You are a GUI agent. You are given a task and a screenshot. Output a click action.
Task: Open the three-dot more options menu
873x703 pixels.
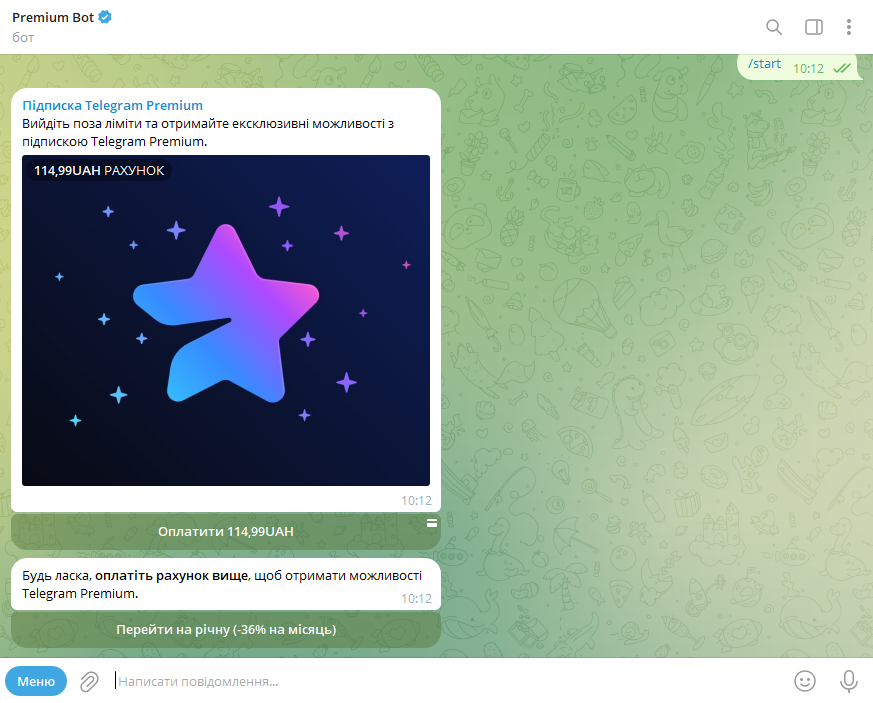[x=849, y=27]
